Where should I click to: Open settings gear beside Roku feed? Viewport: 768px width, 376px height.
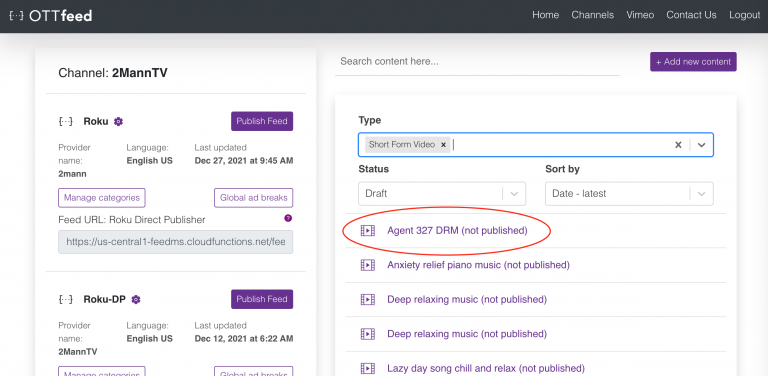pos(118,121)
